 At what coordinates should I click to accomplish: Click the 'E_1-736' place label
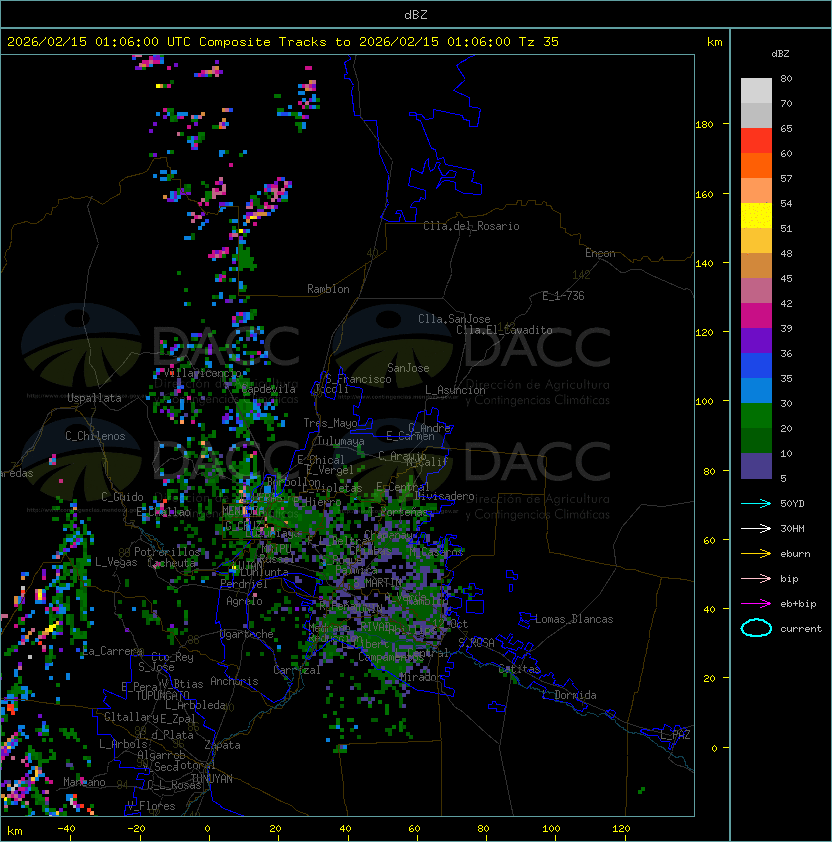click(563, 296)
